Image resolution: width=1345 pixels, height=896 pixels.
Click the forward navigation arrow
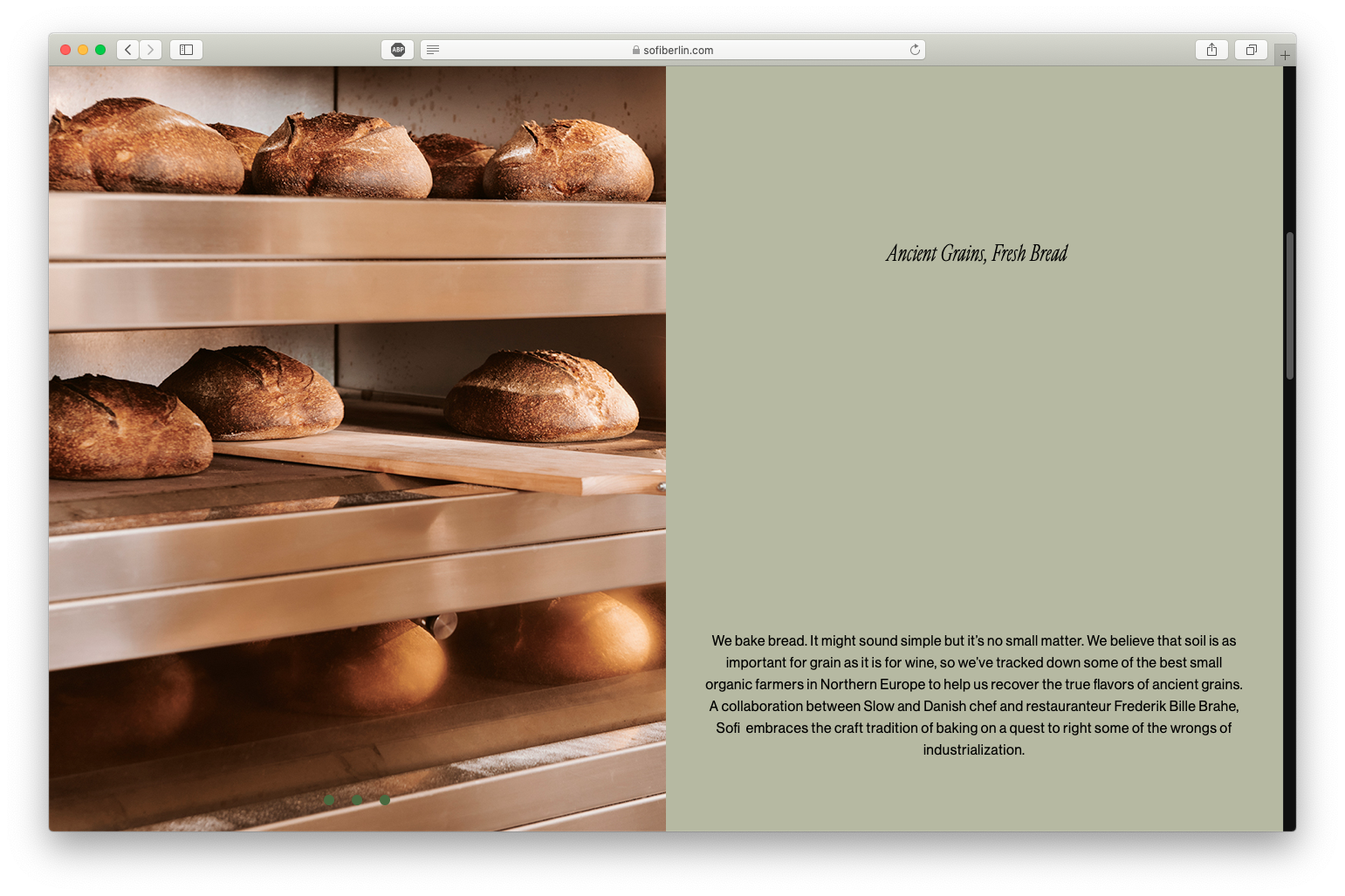pos(151,50)
